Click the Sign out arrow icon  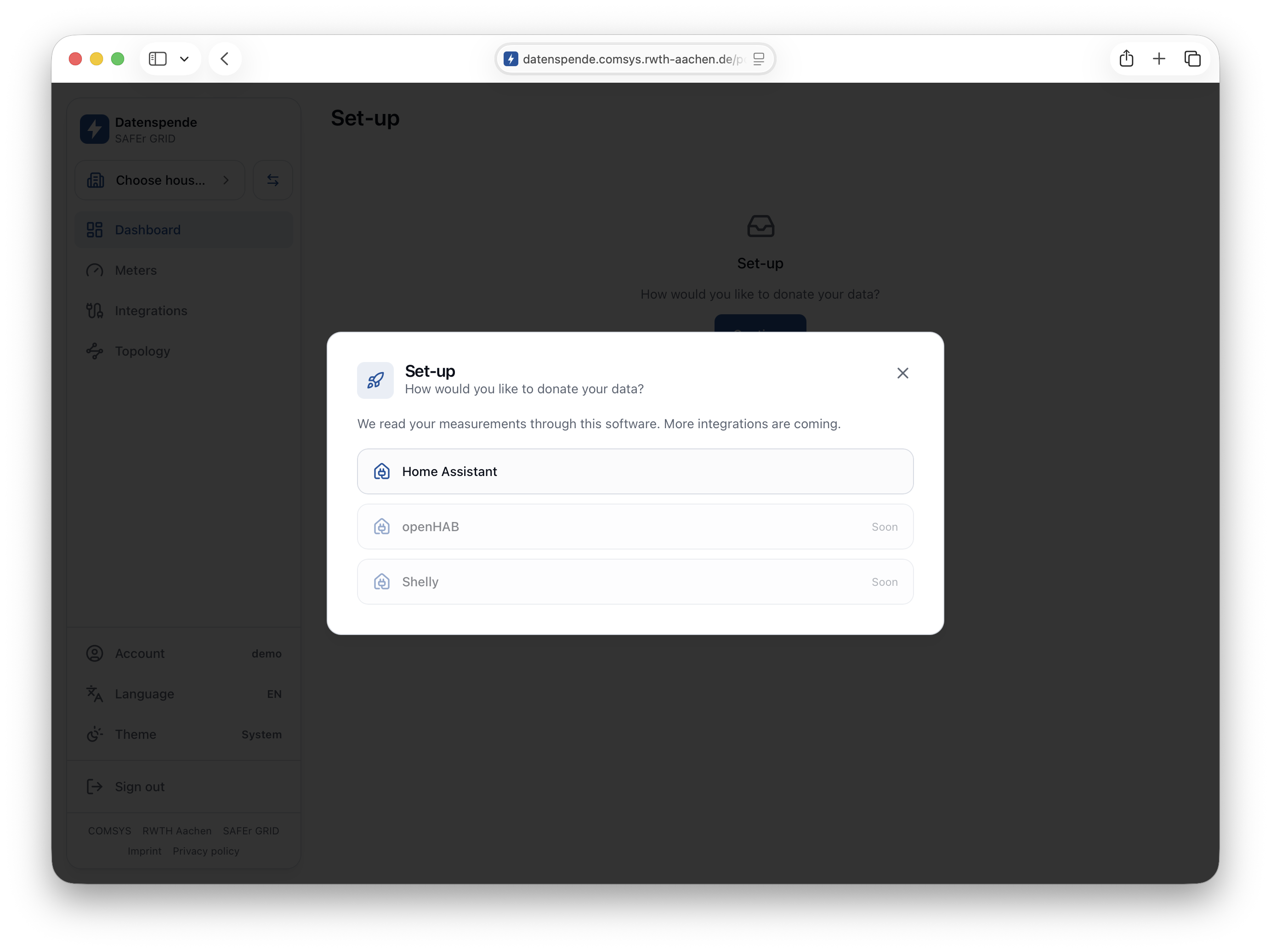point(95,787)
